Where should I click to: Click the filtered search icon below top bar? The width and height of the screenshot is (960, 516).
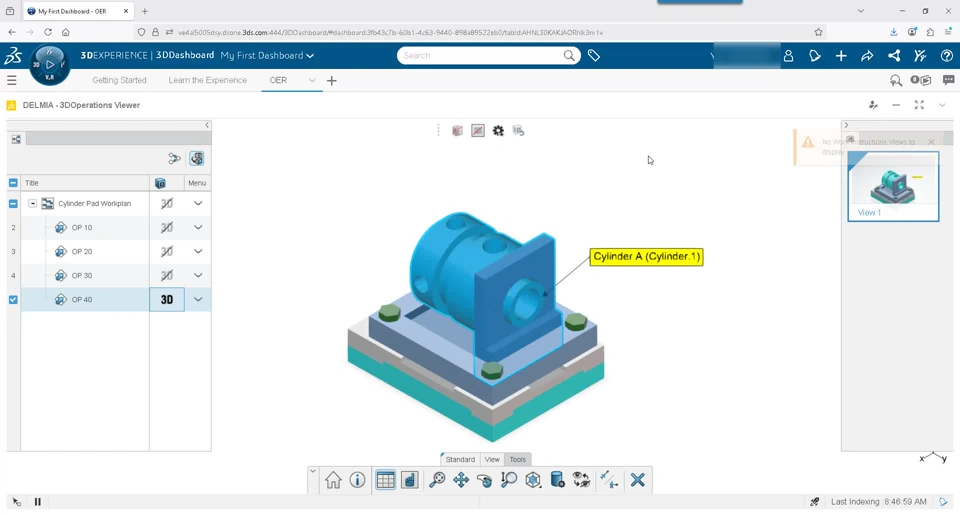click(x=896, y=80)
